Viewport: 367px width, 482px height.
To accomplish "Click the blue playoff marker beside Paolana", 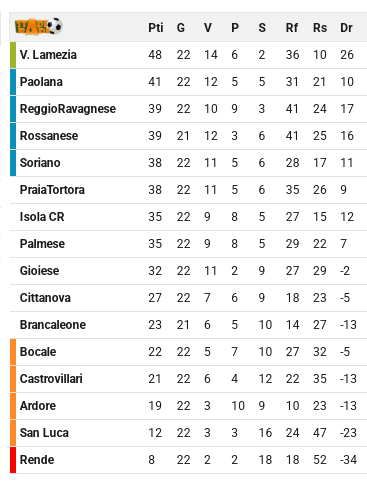I will point(13,82).
